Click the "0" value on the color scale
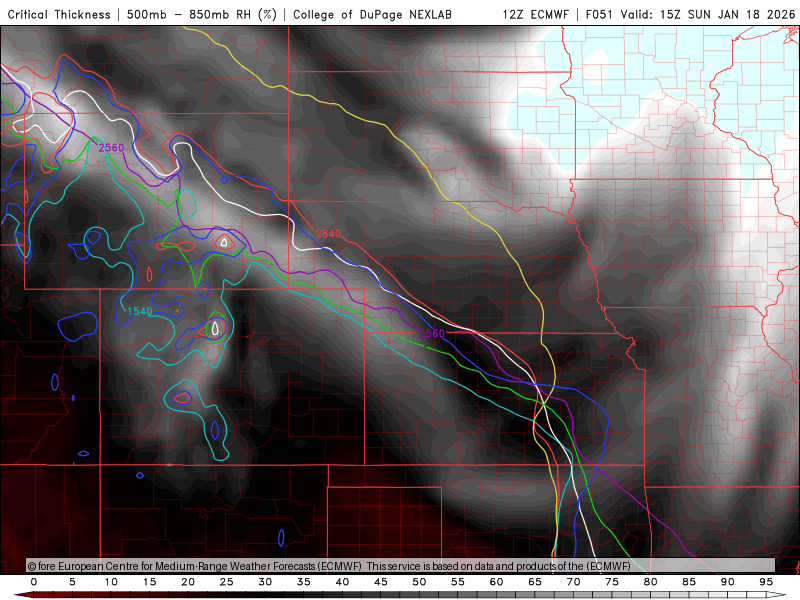 34,582
